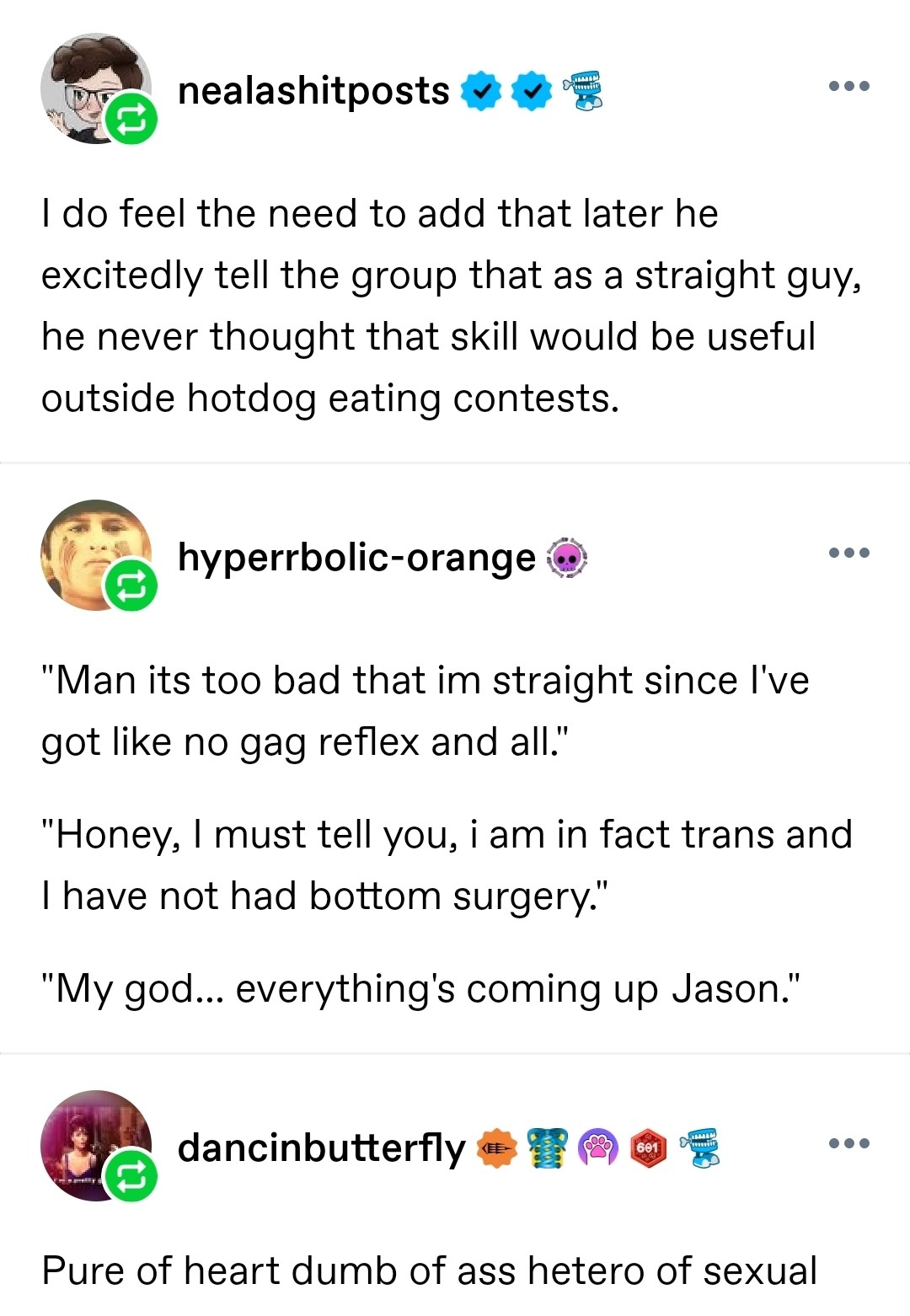The image size is (910, 1316).
Task: Click the orange badge next to dancinbutterfly
Action: [x=497, y=1147]
